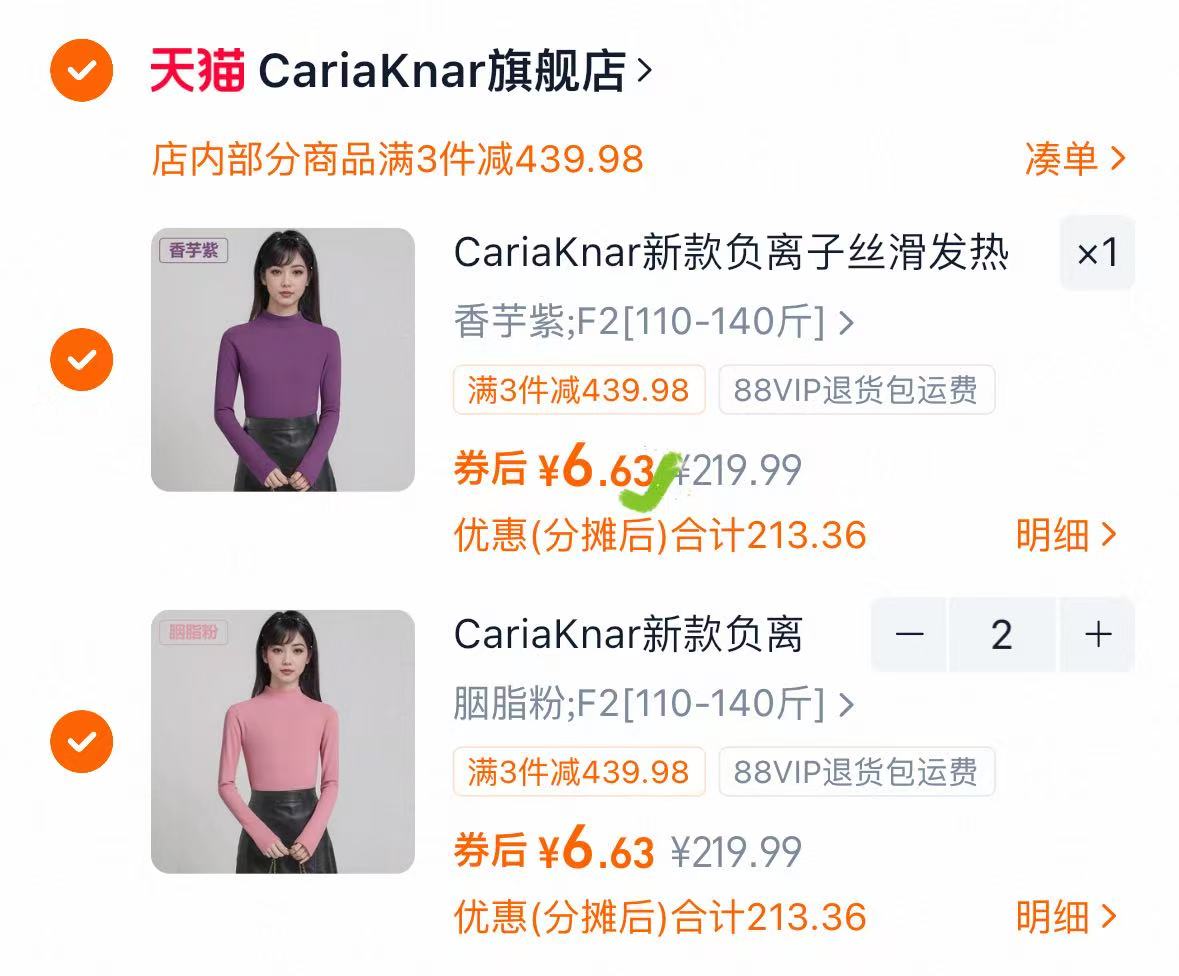View 明细 details for pink sweater
Image resolution: width=1179 pixels, height=976 pixels.
tap(1066, 917)
